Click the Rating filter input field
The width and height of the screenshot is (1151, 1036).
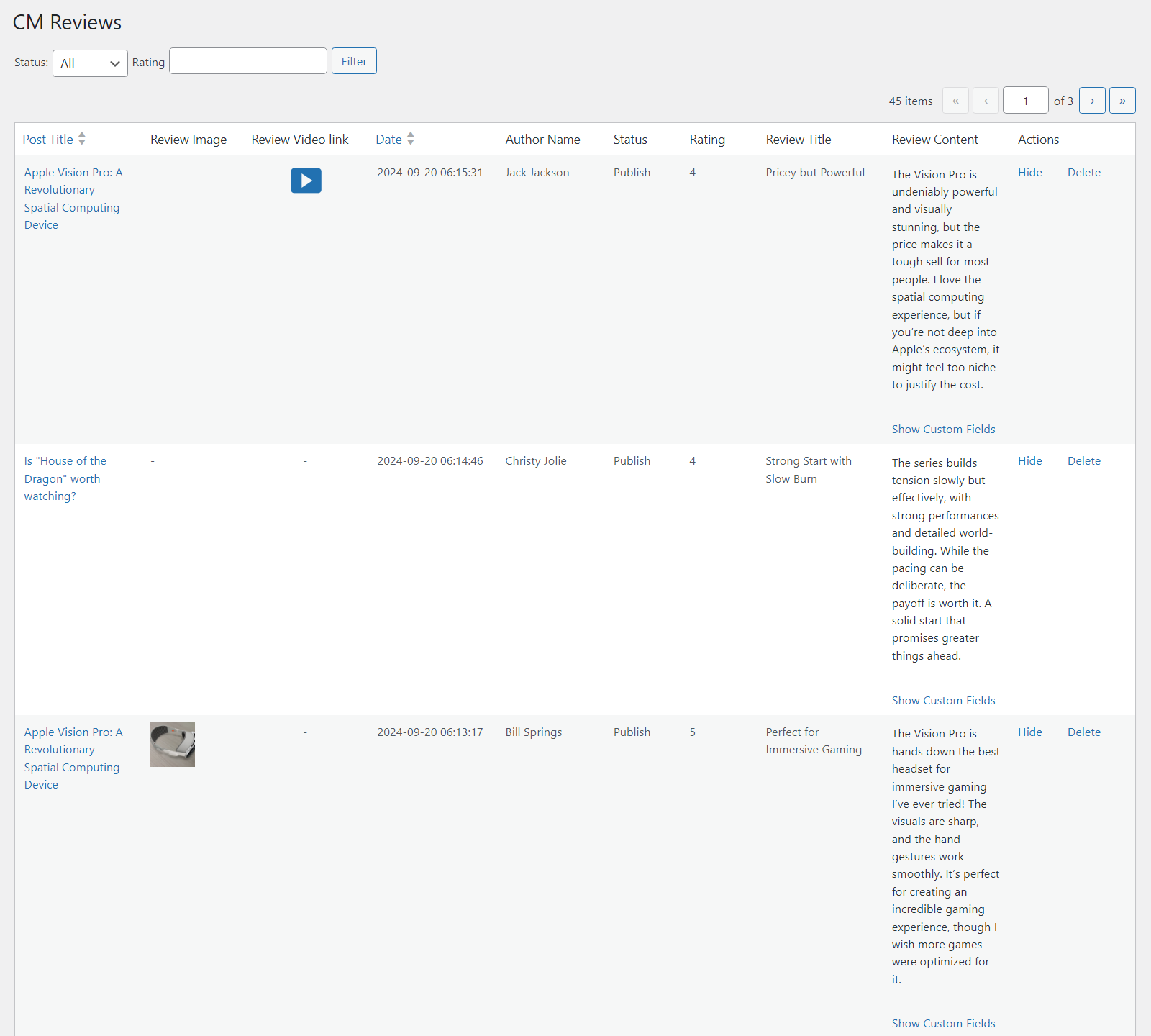pyautogui.click(x=248, y=61)
